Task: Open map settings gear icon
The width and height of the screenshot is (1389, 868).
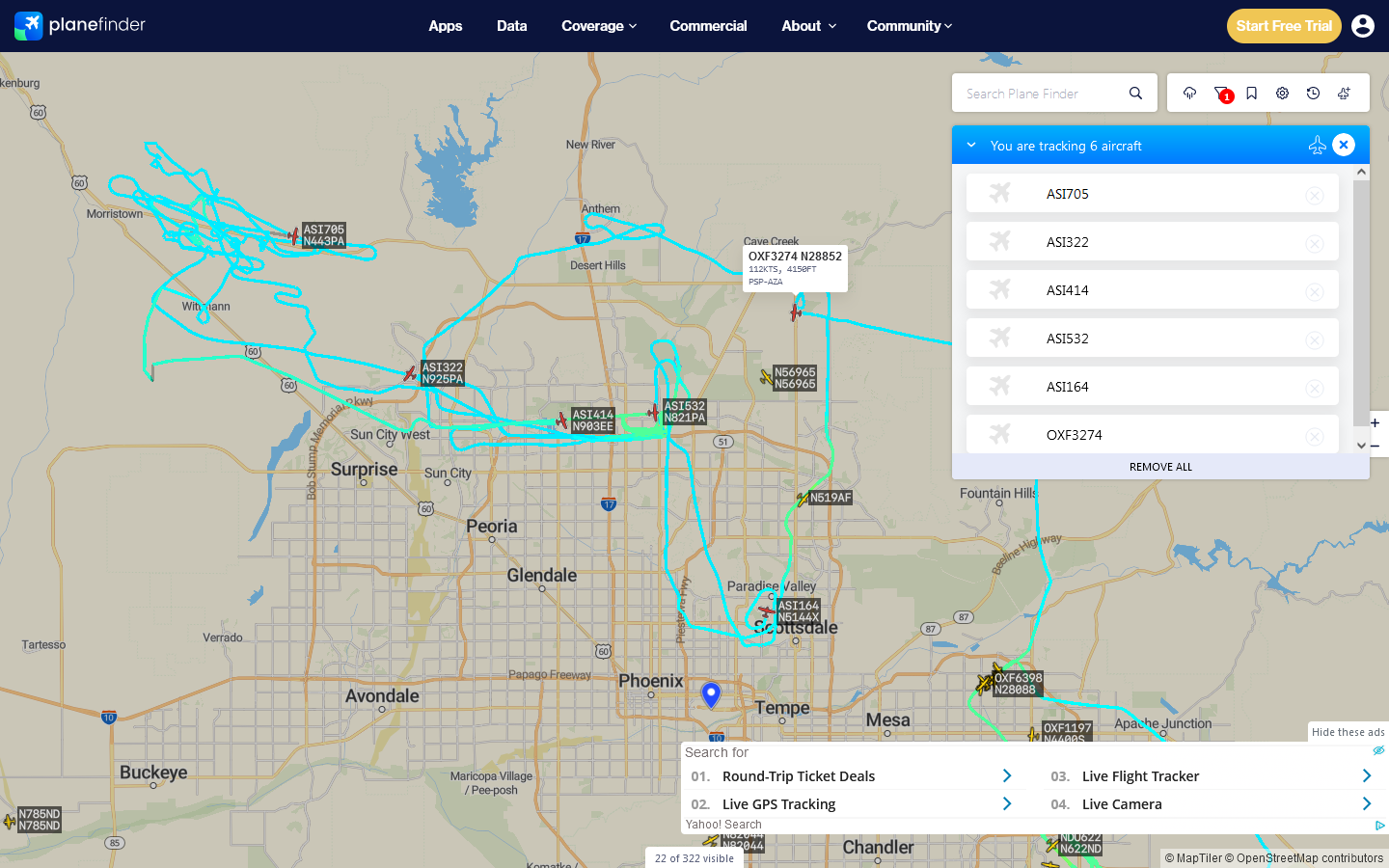Action: pyautogui.click(x=1282, y=94)
